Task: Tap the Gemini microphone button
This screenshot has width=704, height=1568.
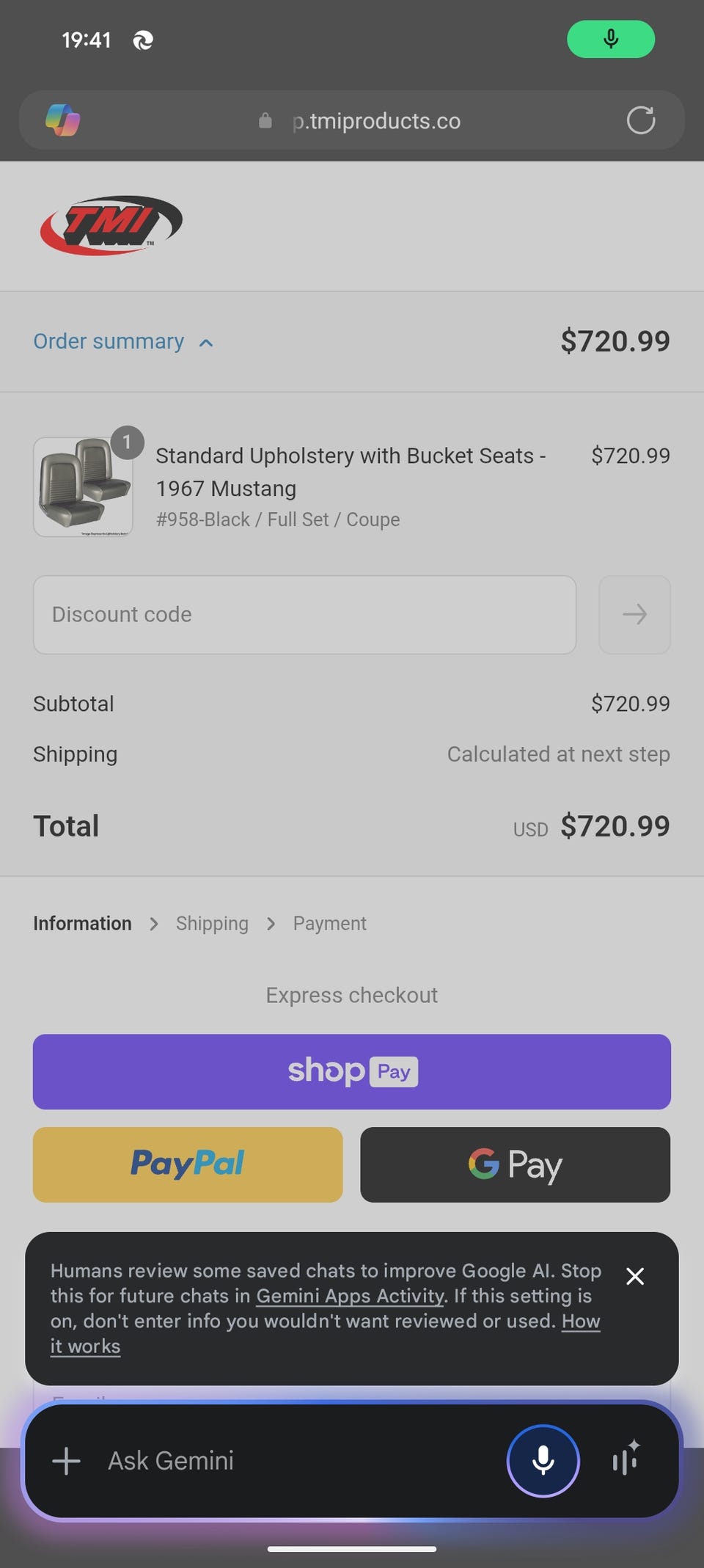Action: click(x=543, y=1460)
